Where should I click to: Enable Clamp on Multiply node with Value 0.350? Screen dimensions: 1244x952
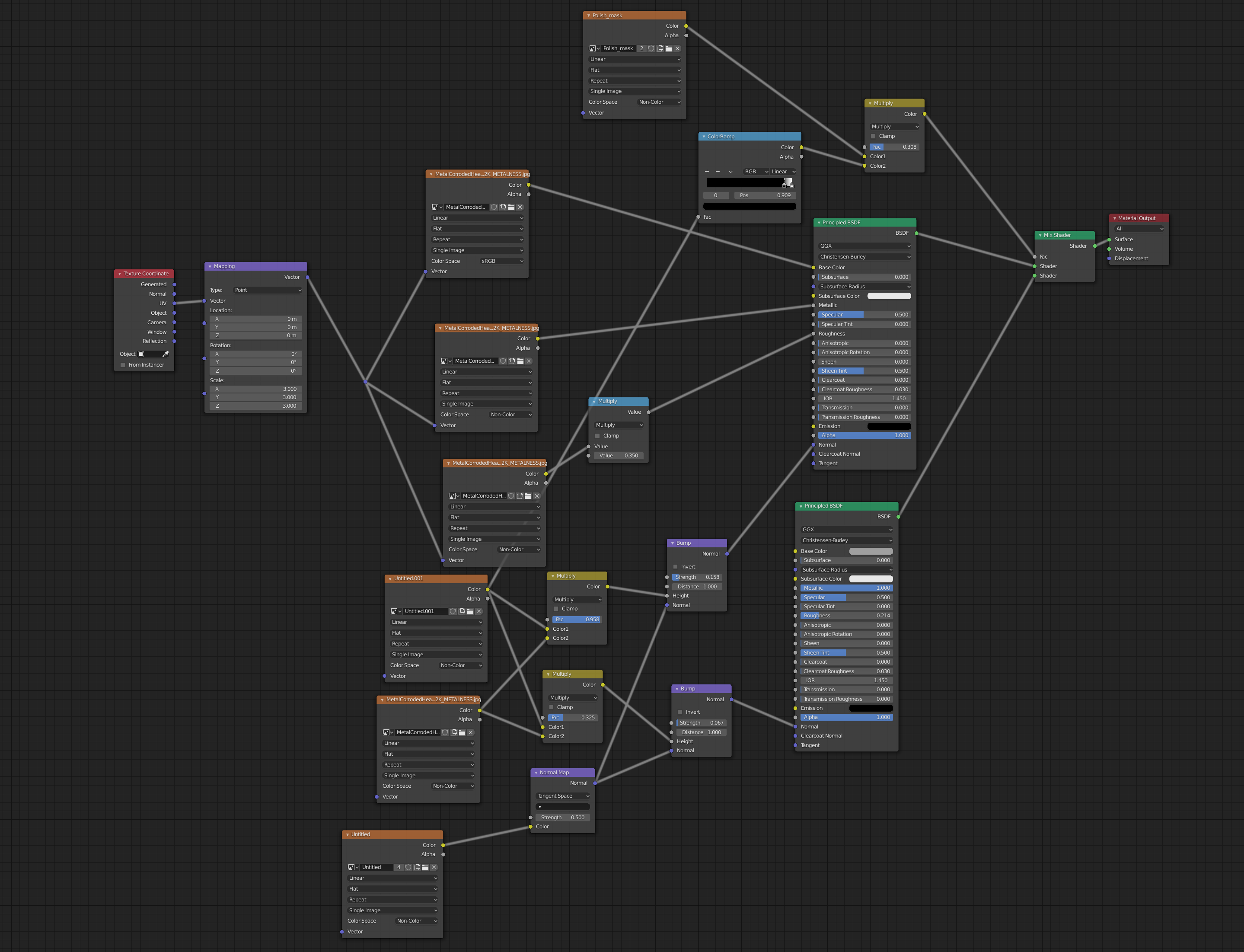pyautogui.click(x=598, y=436)
